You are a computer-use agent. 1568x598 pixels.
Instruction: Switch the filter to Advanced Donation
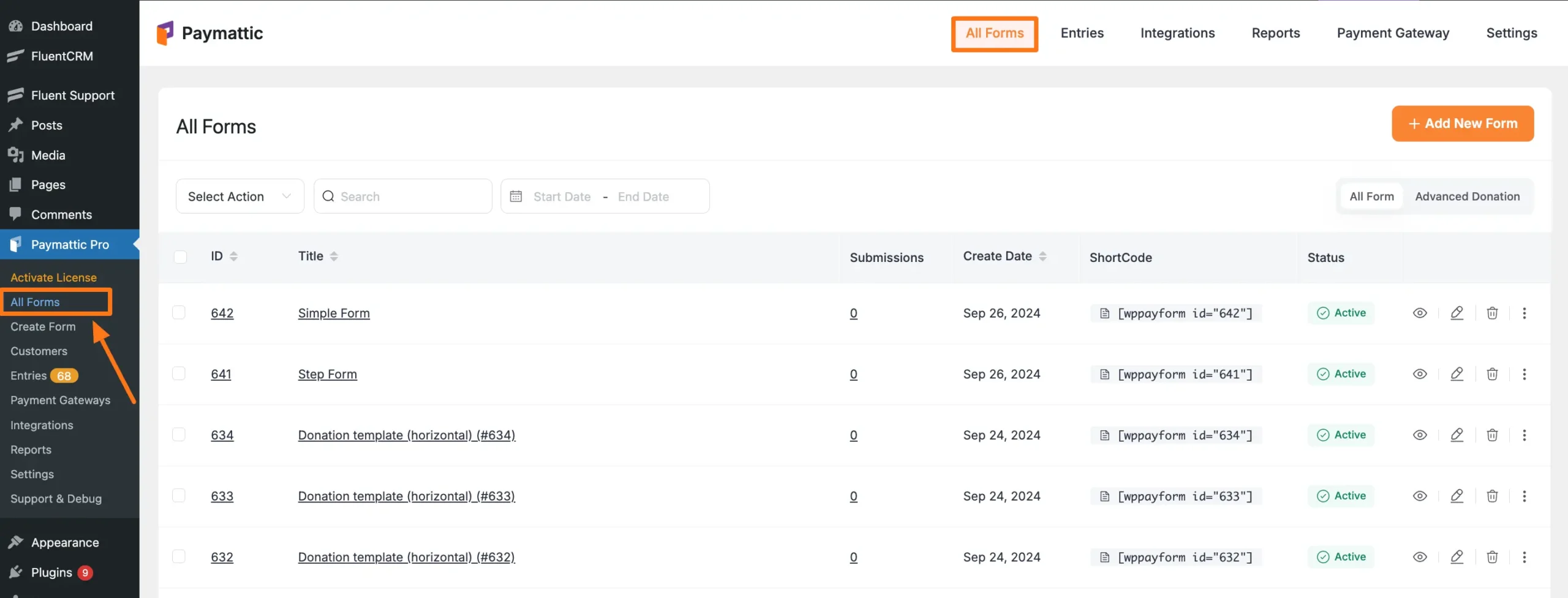click(1468, 196)
